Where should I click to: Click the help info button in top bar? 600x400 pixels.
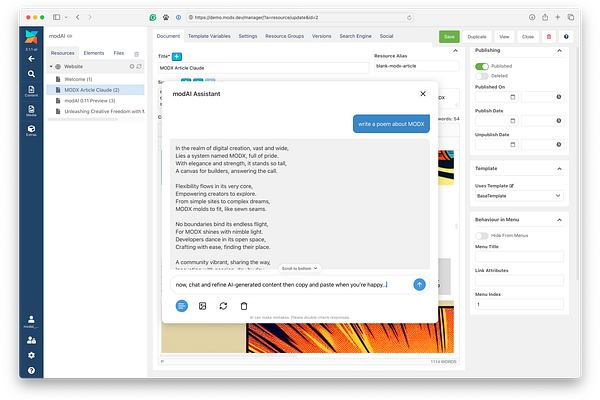click(566, 37)
